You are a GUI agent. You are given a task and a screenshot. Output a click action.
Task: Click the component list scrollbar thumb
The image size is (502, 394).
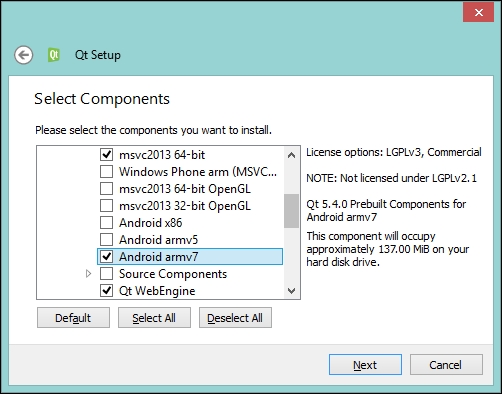click(291, 211)
